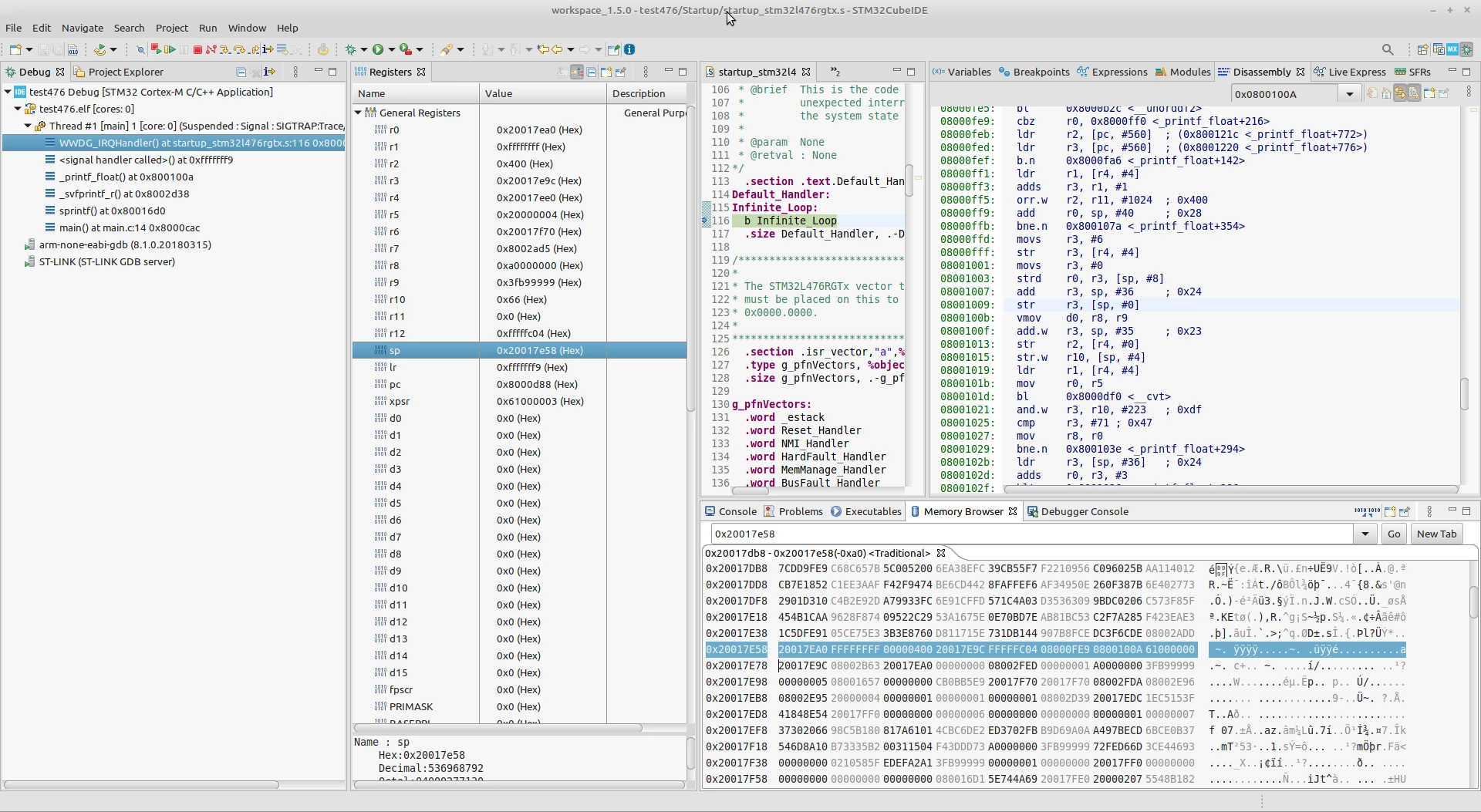Open the Run menu
This screenshot has height=812, width=1481.
tap(207, 28)
